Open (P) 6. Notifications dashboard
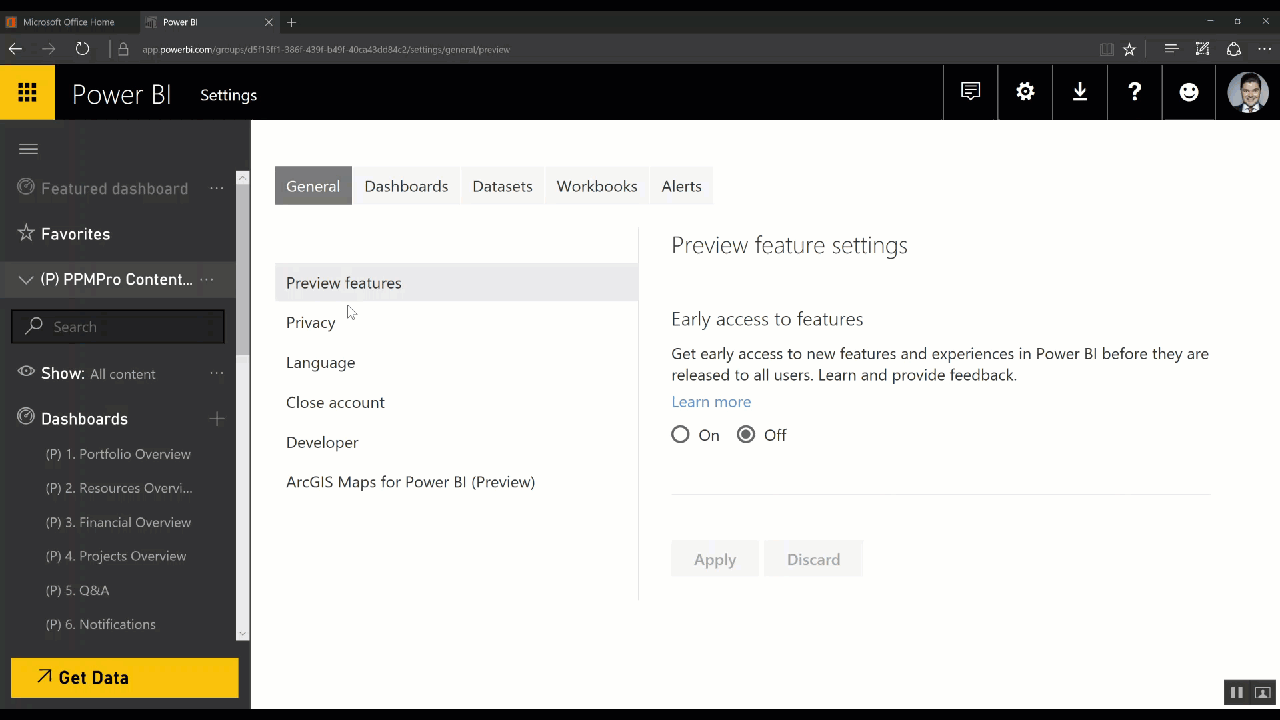 (101, 624)
